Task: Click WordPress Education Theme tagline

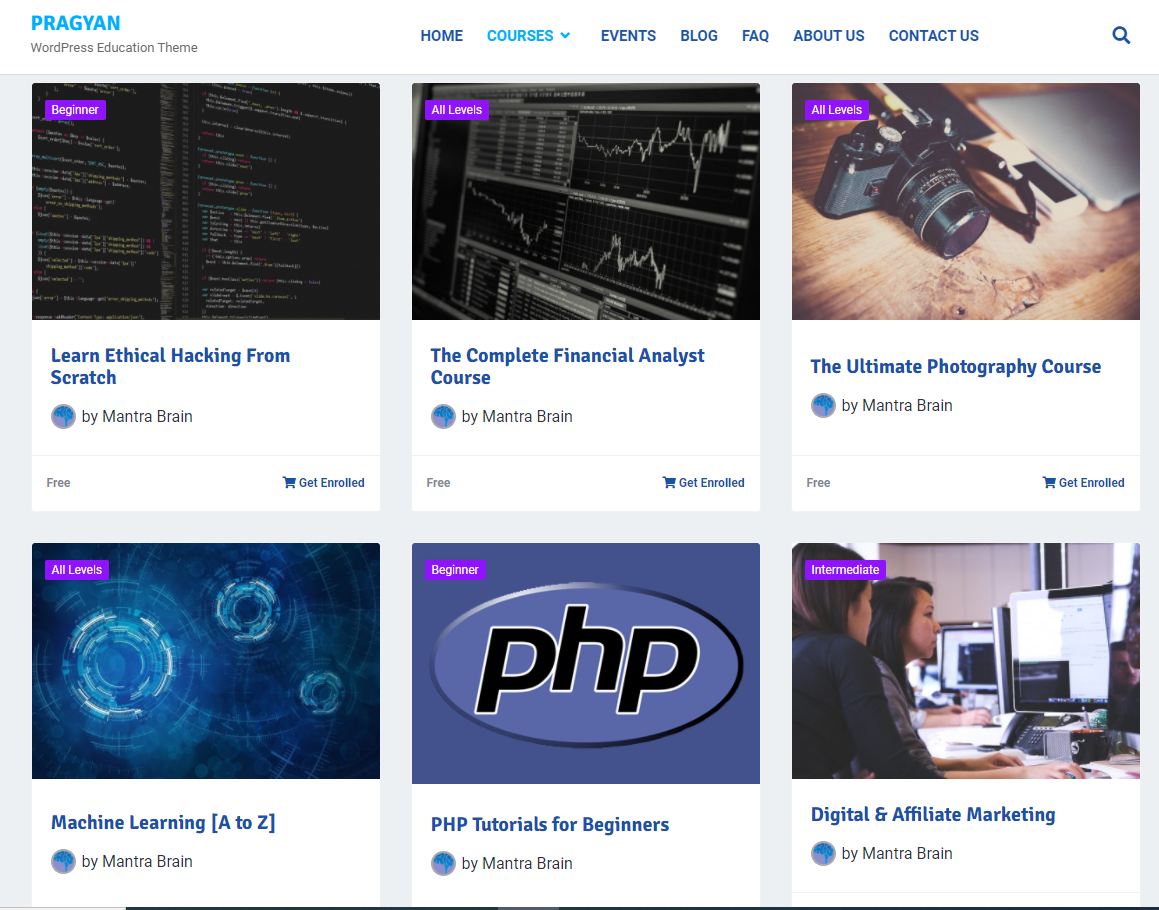Action: [114, 47]
